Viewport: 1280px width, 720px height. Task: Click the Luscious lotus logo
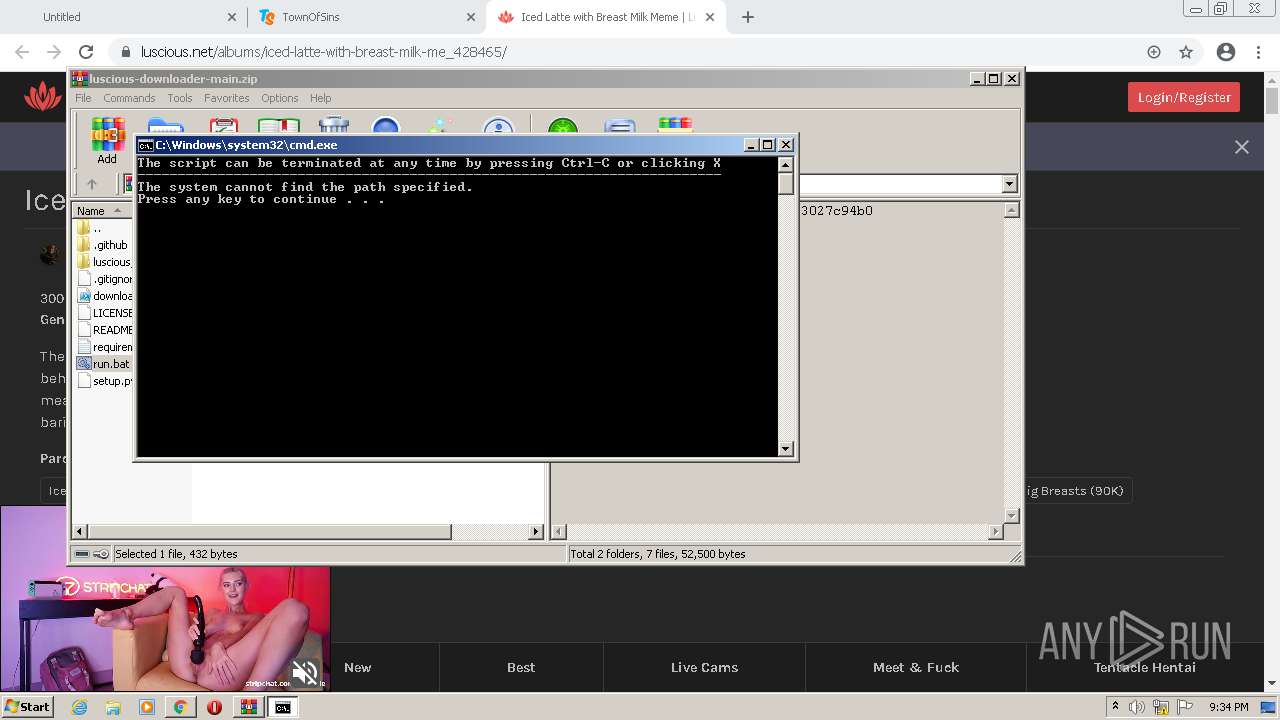pyautogui.click(x=43, y=97)
